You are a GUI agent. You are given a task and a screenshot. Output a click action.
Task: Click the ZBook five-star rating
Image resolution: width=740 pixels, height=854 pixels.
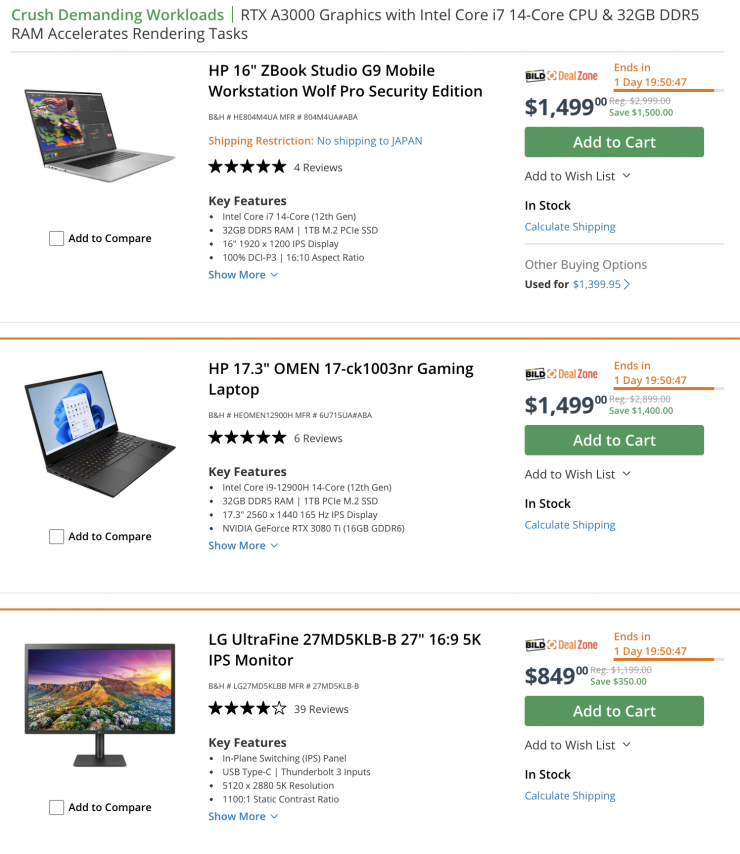pos(247,167)
